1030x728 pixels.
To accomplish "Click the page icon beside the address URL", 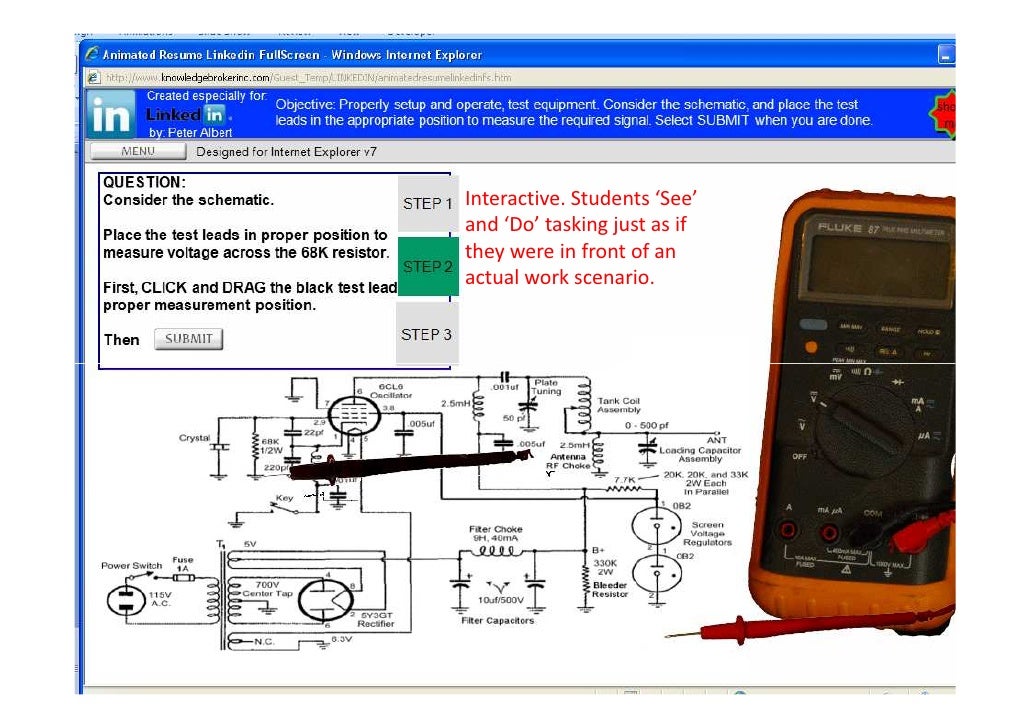I will pyautogui.click(x=93, y=78).
